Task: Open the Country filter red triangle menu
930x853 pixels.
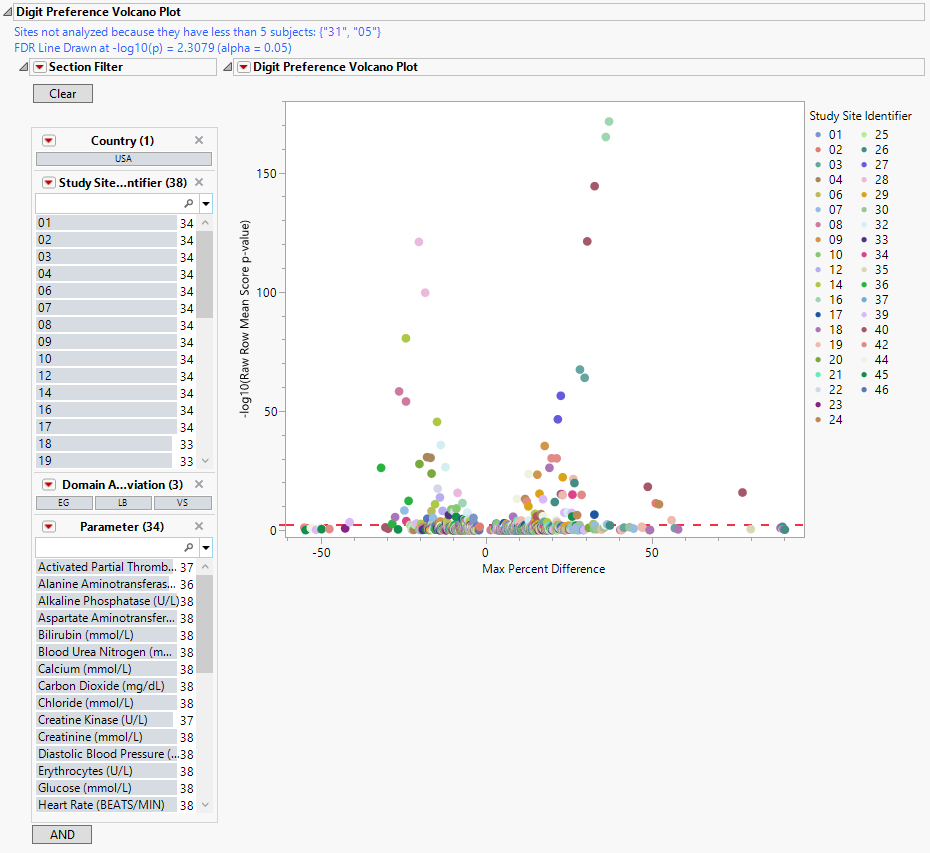Action: (48, 141)
